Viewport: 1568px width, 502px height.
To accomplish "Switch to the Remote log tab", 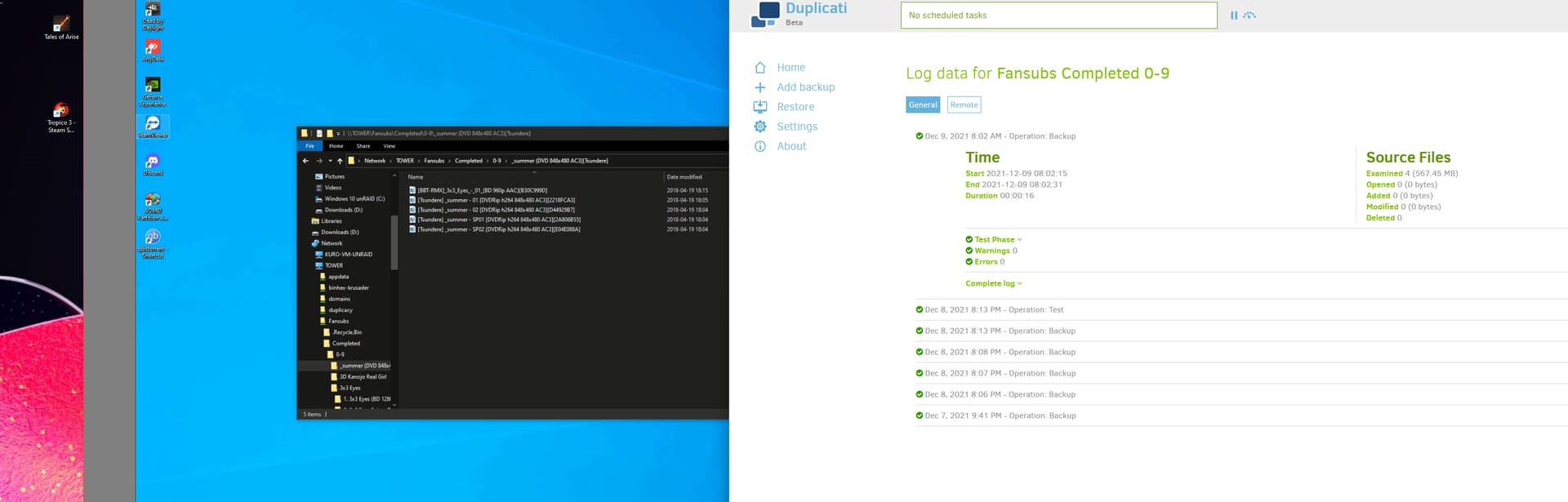I will [964, 105].
